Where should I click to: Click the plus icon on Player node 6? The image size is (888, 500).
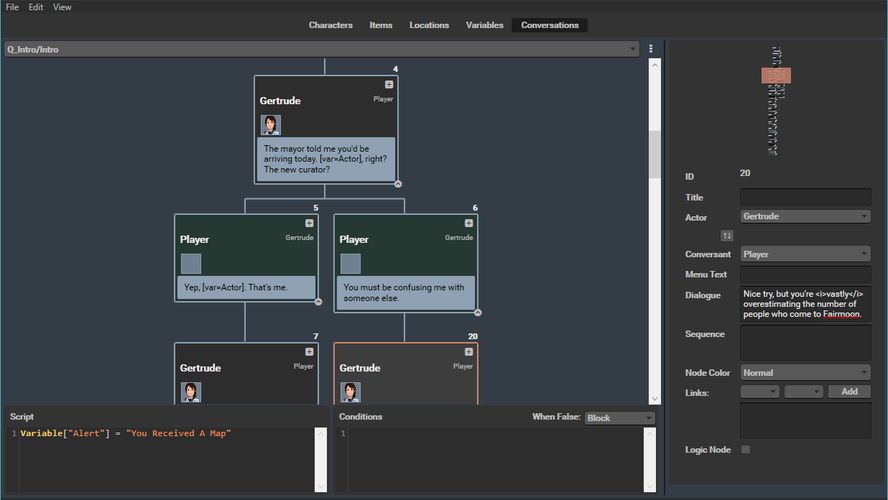coord(469,223)
